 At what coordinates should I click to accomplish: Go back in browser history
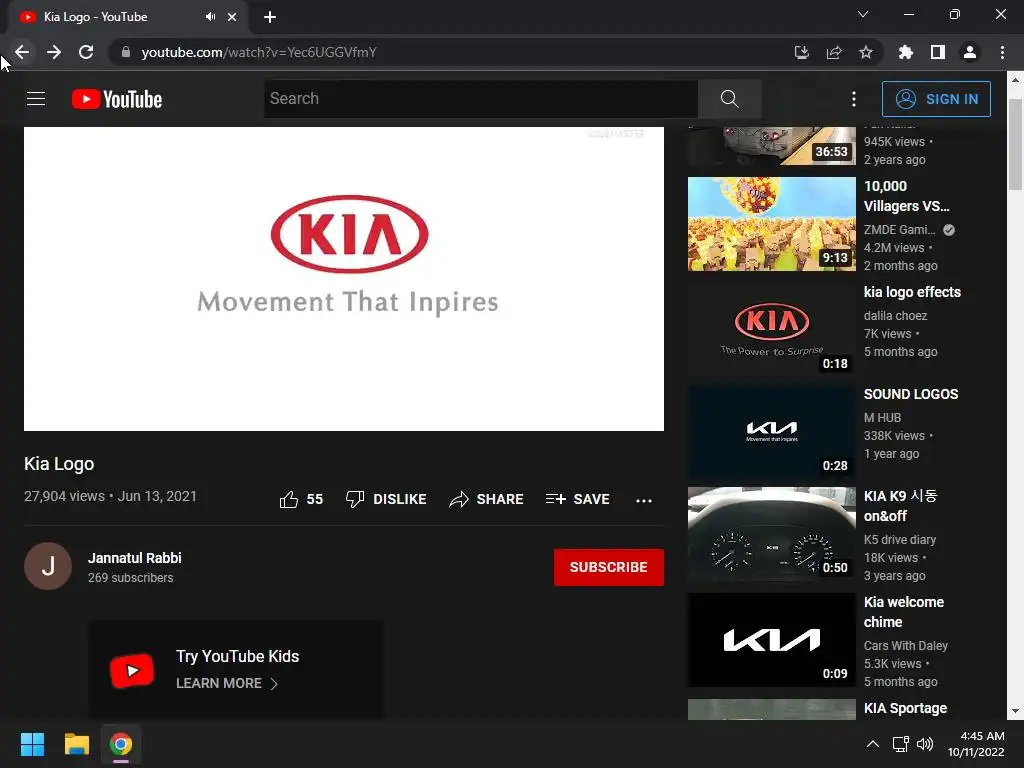pyautogui.click(x=22, y=52)
